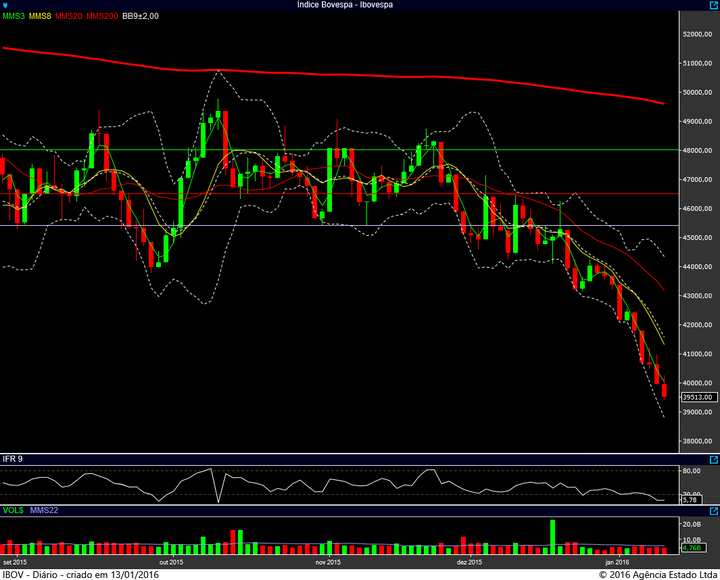The width and height of the screenshot is (720, 580).
Task: Click the VOL$ volume label
Action: point(13,510)
